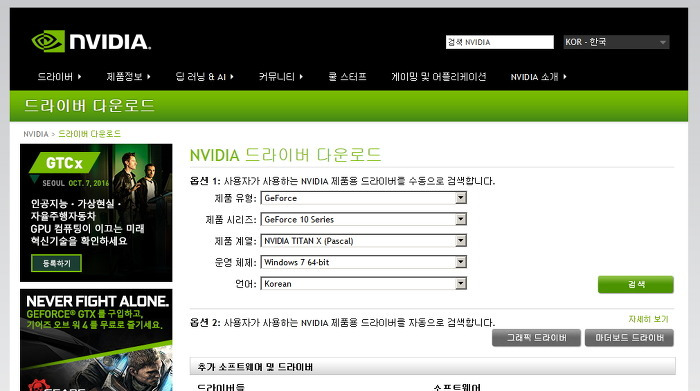This screenshot has width=700, height=391.
Task: Click the green 검색 button
Action: (x=636, y=284)
